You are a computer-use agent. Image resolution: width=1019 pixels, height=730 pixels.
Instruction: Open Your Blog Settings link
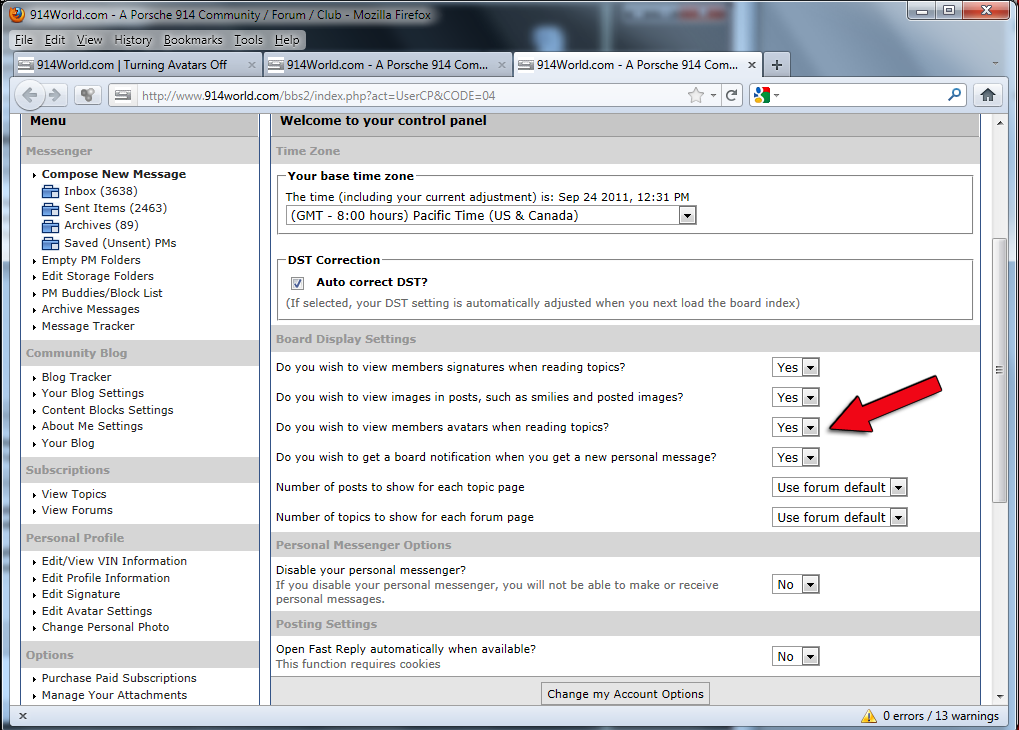click(x=93, y=393)
